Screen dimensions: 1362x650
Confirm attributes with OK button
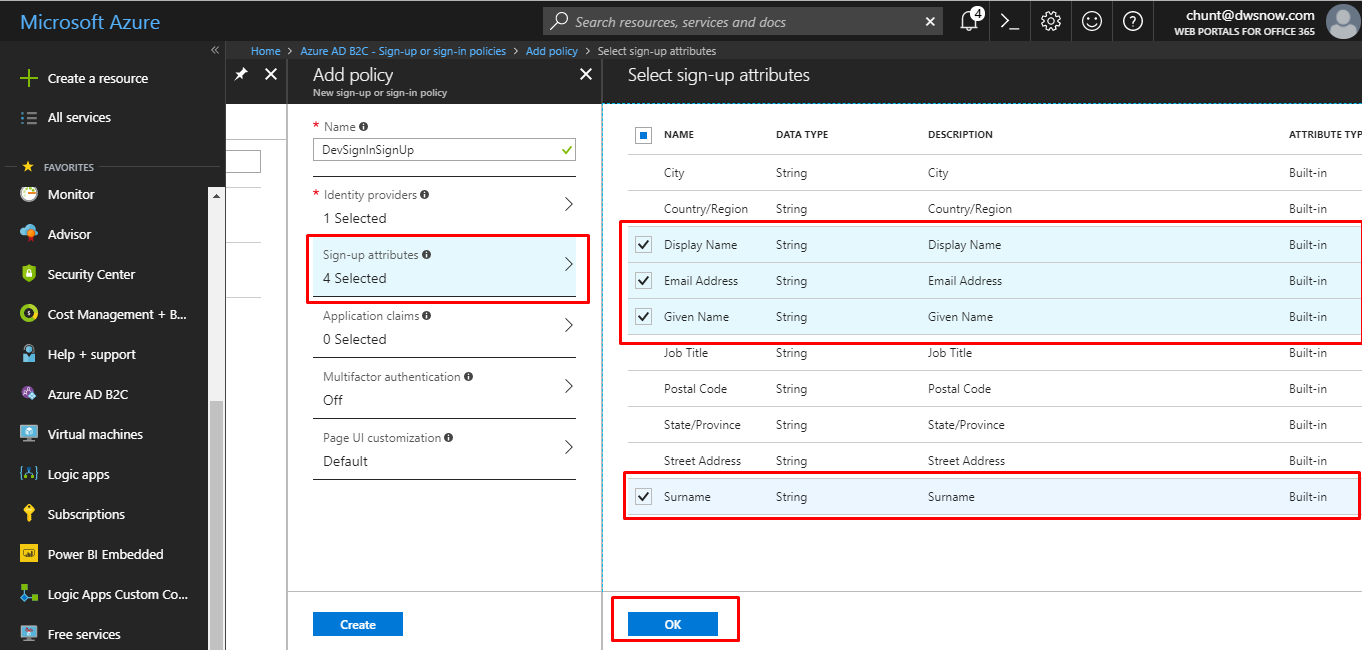click(x=673, y=624)
